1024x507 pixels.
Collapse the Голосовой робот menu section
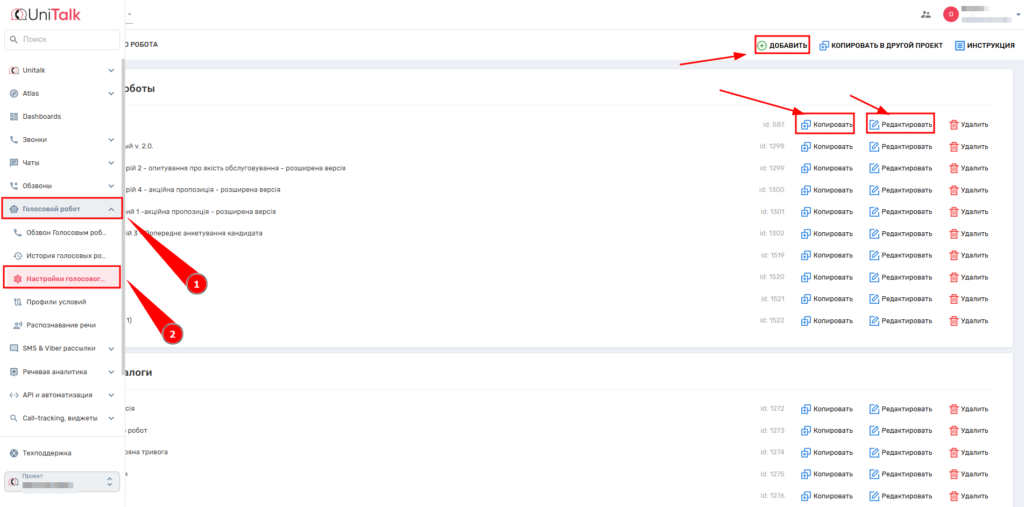pyautogui.click(x=110, y=209)
